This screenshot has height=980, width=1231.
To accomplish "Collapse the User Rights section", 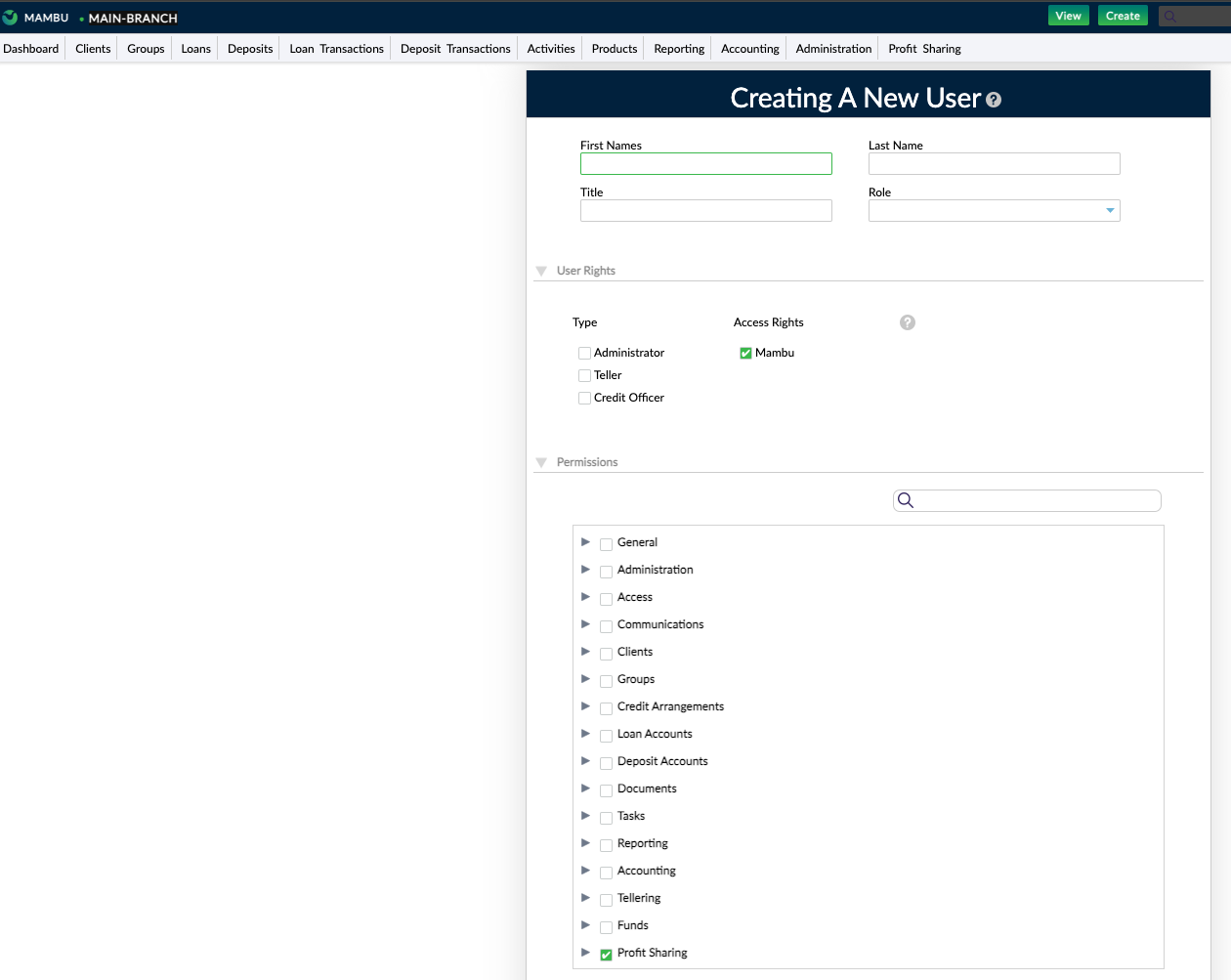I will coord(541,272).
